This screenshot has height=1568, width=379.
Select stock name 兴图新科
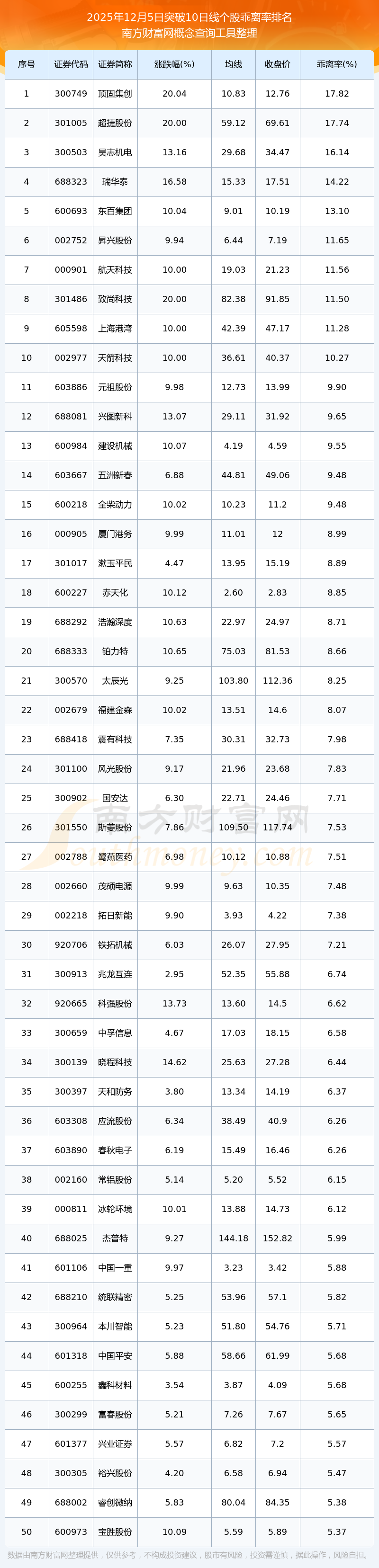[115, 416]
